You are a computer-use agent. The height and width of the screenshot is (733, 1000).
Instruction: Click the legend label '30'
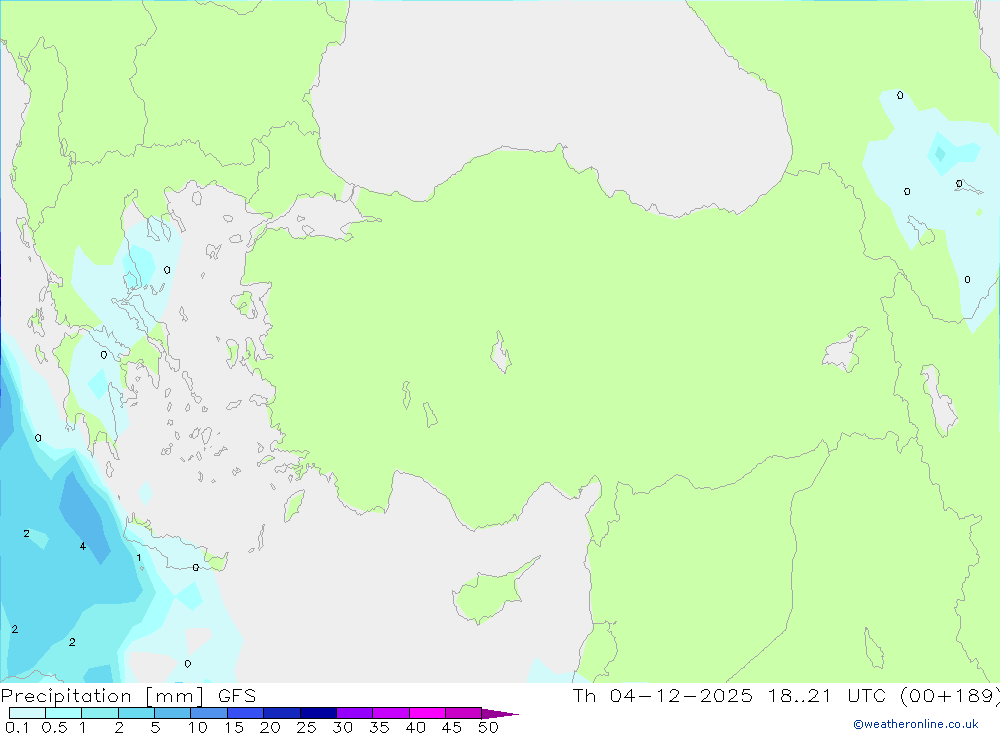[342, 727]
